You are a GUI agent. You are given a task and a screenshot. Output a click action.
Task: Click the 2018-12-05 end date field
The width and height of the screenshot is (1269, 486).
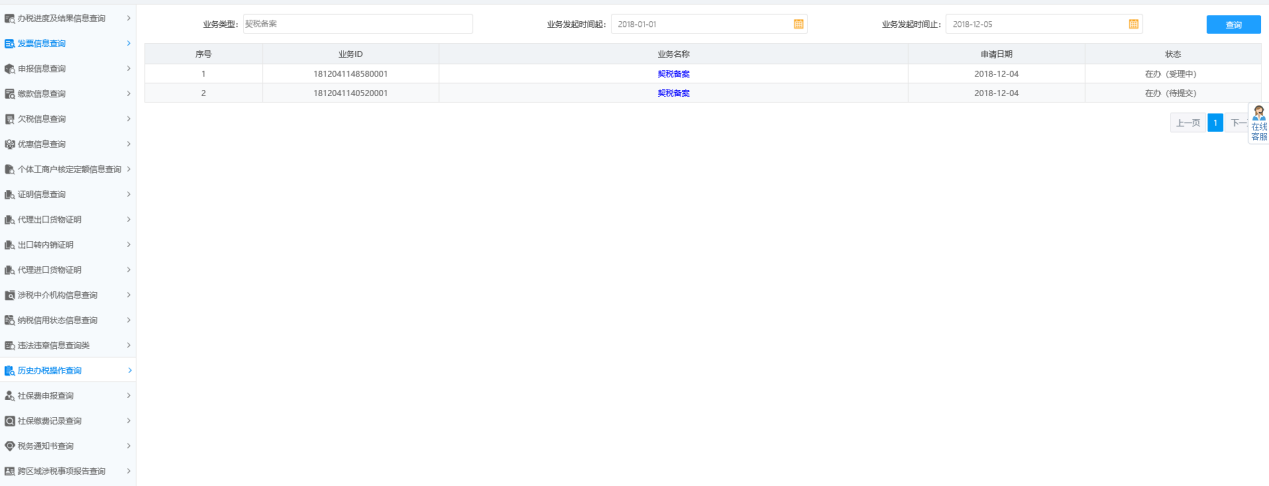click(1044, 24)
